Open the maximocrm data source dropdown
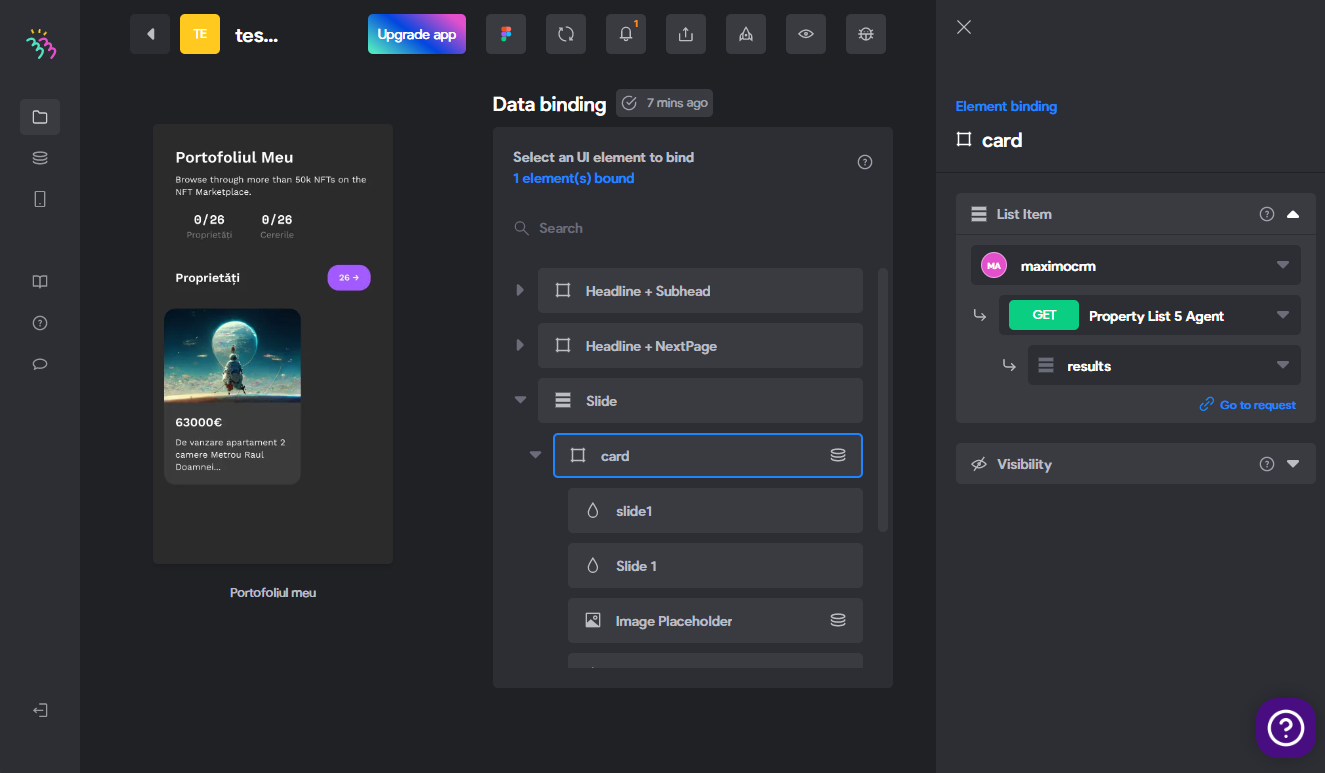 pos(1136,265)
